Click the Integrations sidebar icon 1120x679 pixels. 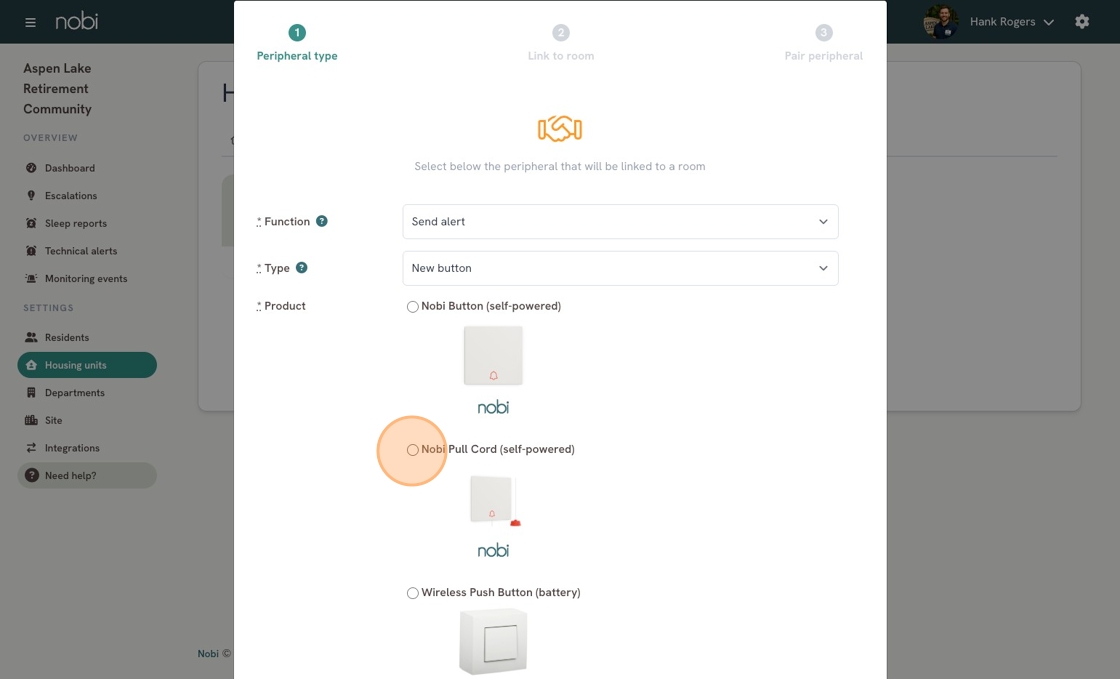click(31, 448)
